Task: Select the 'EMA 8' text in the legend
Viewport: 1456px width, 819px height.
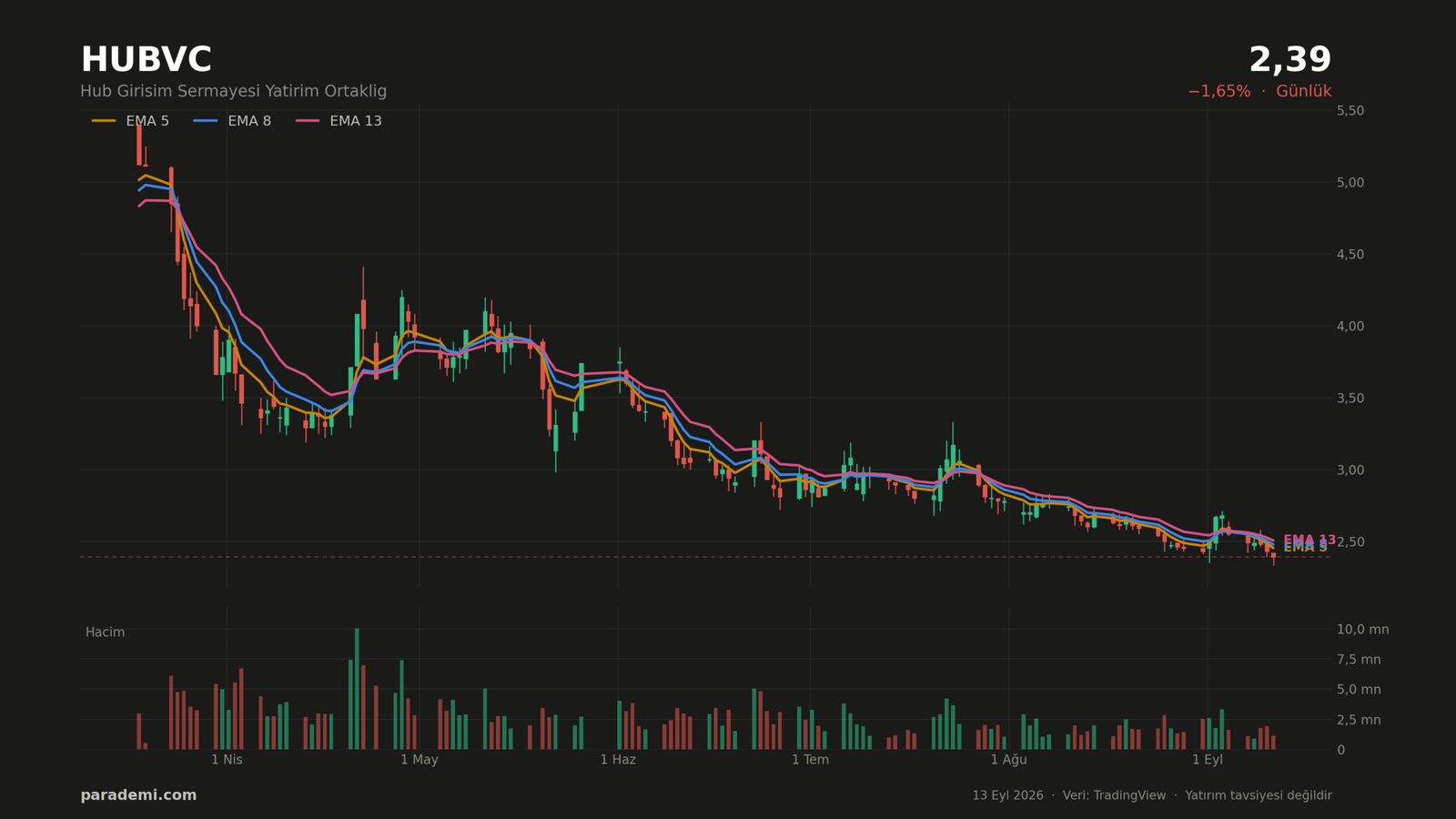Action: tap(249, 121)
